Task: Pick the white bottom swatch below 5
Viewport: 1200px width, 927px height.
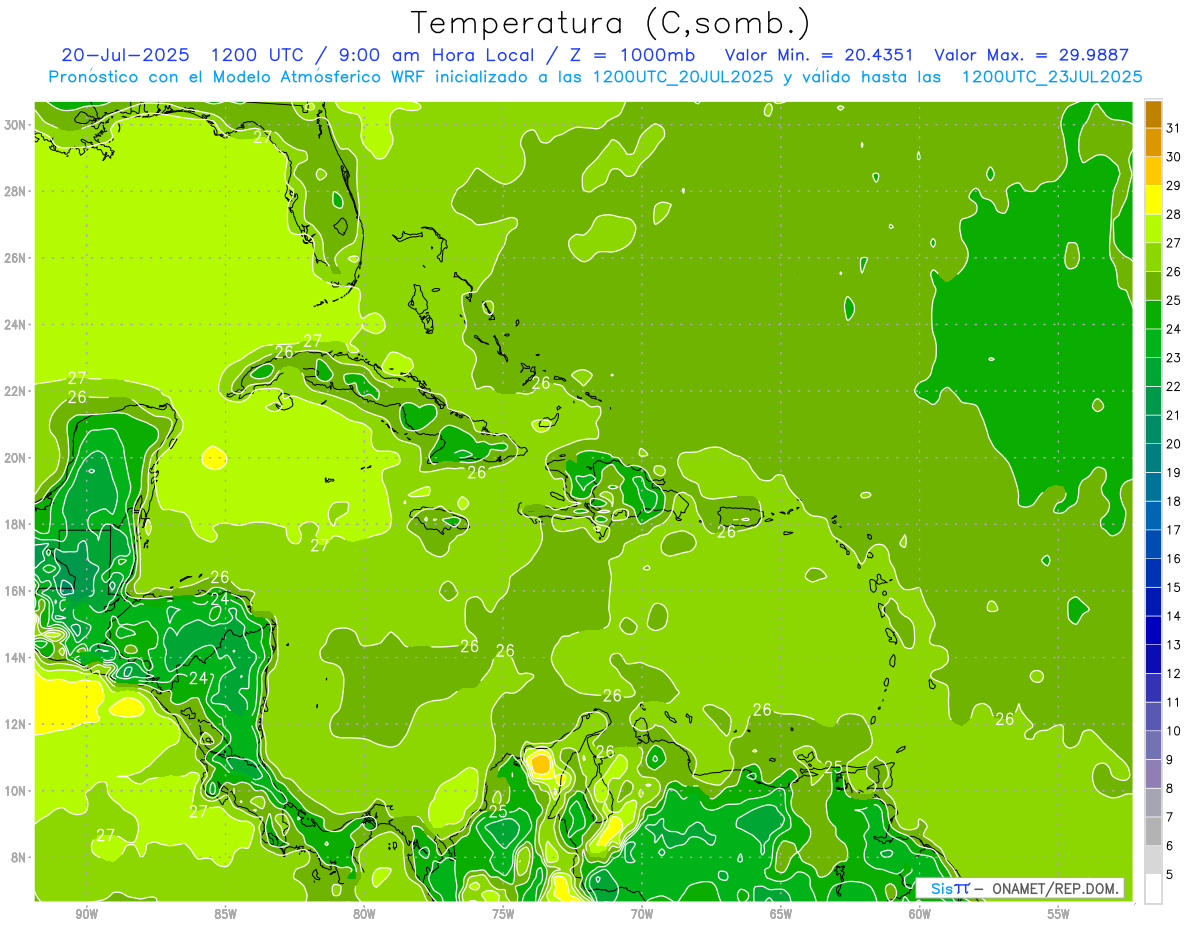Action: (1153, 889)
